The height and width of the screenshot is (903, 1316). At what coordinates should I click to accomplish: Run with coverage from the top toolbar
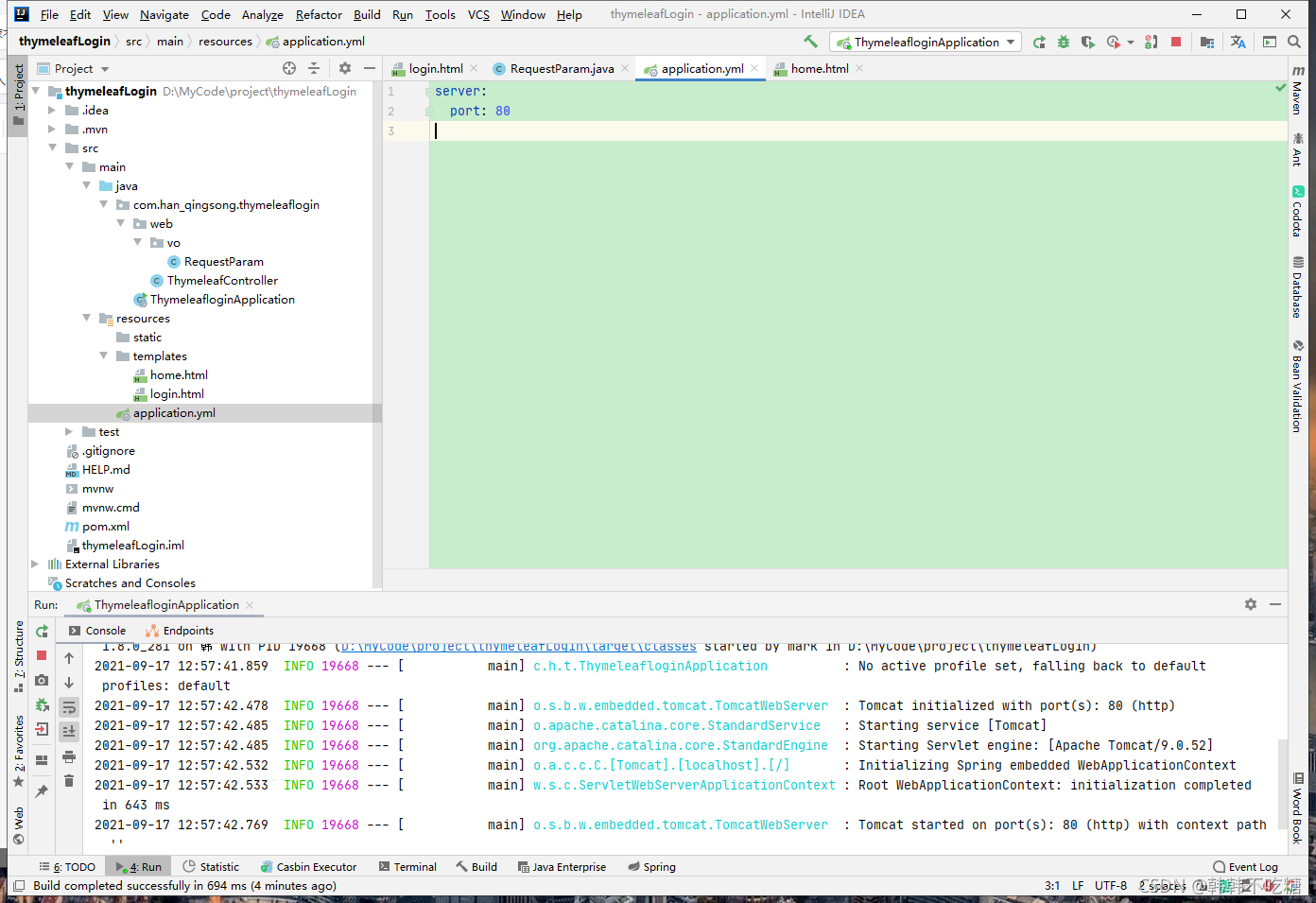point(1088,42)
